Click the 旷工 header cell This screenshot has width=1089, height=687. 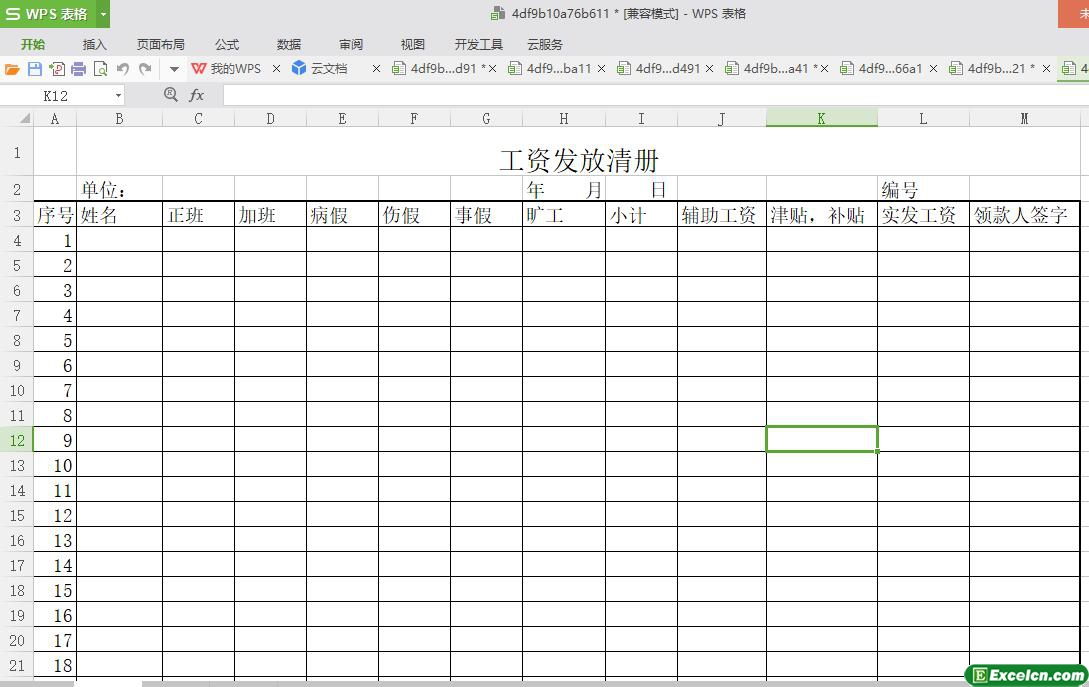[564, 215]
